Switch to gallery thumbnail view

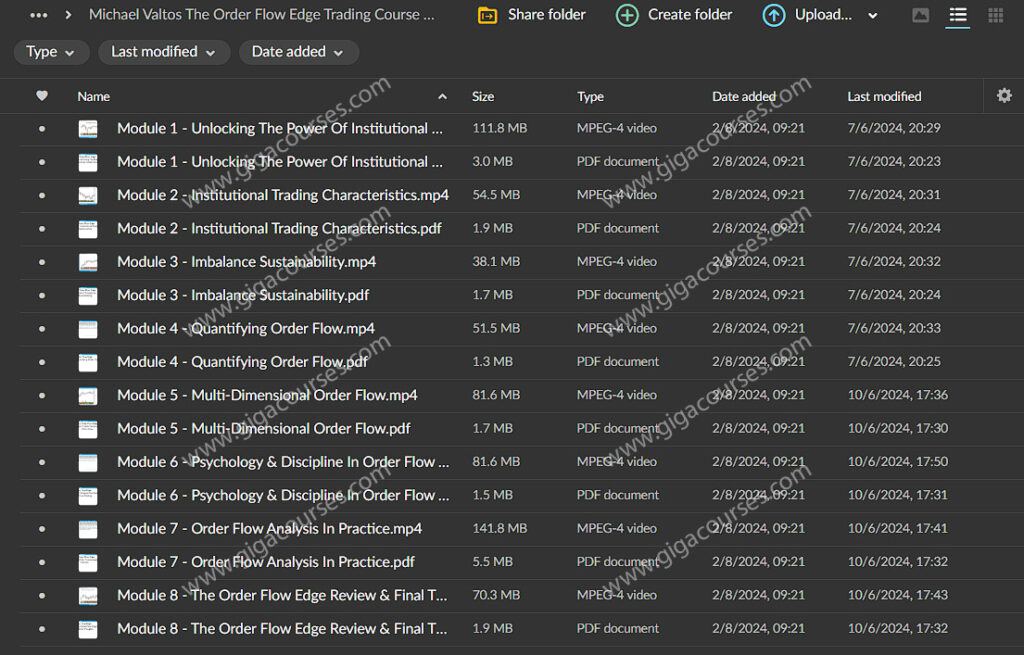click(x=921, y=15)
